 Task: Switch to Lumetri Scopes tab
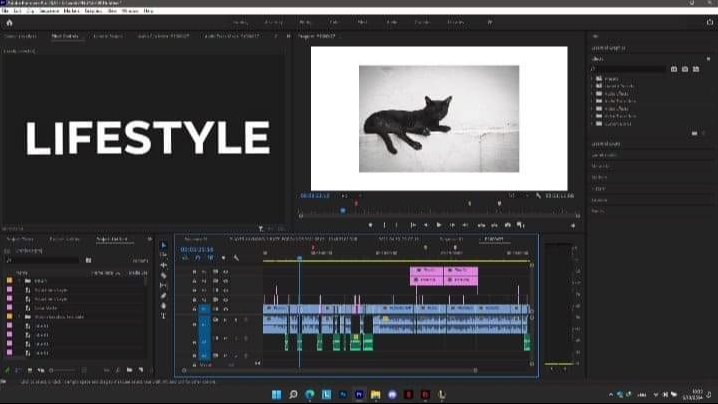pyautogui.click(x=108, y=36)
